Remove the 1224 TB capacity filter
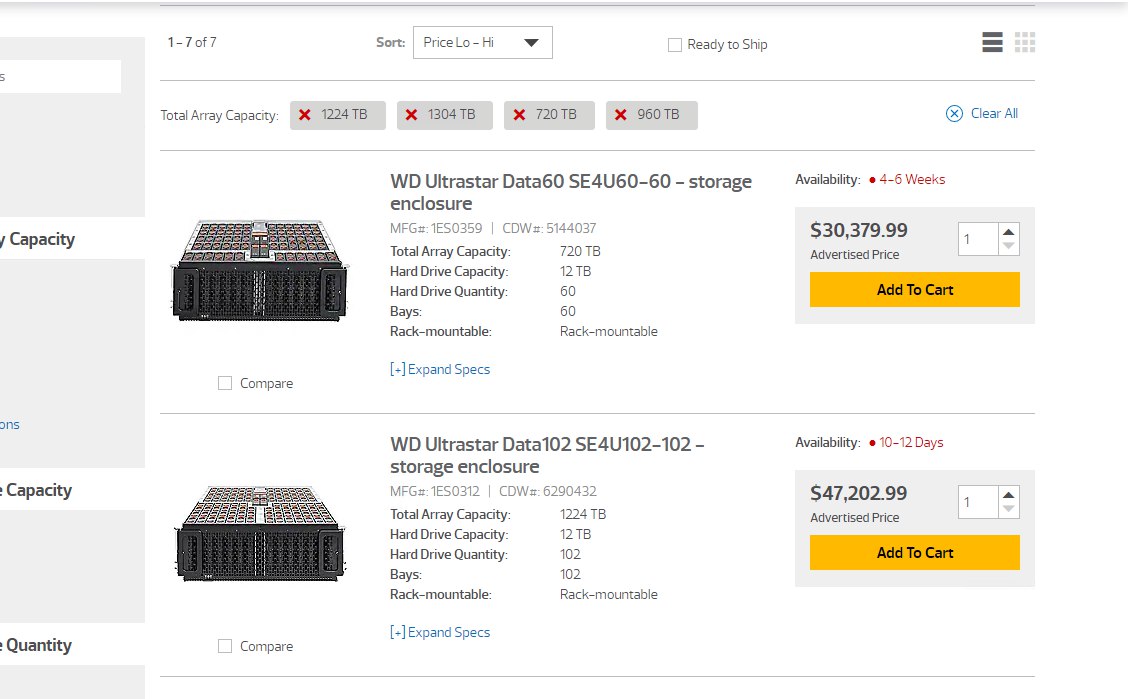 305,115
